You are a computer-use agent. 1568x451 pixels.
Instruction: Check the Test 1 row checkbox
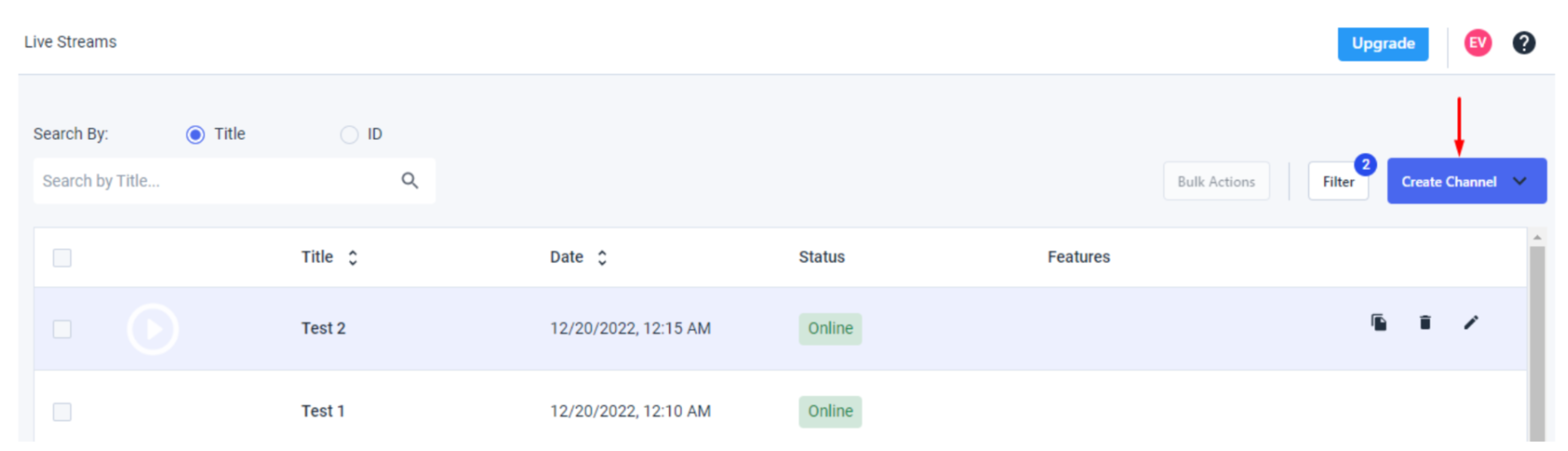point(62,412)
